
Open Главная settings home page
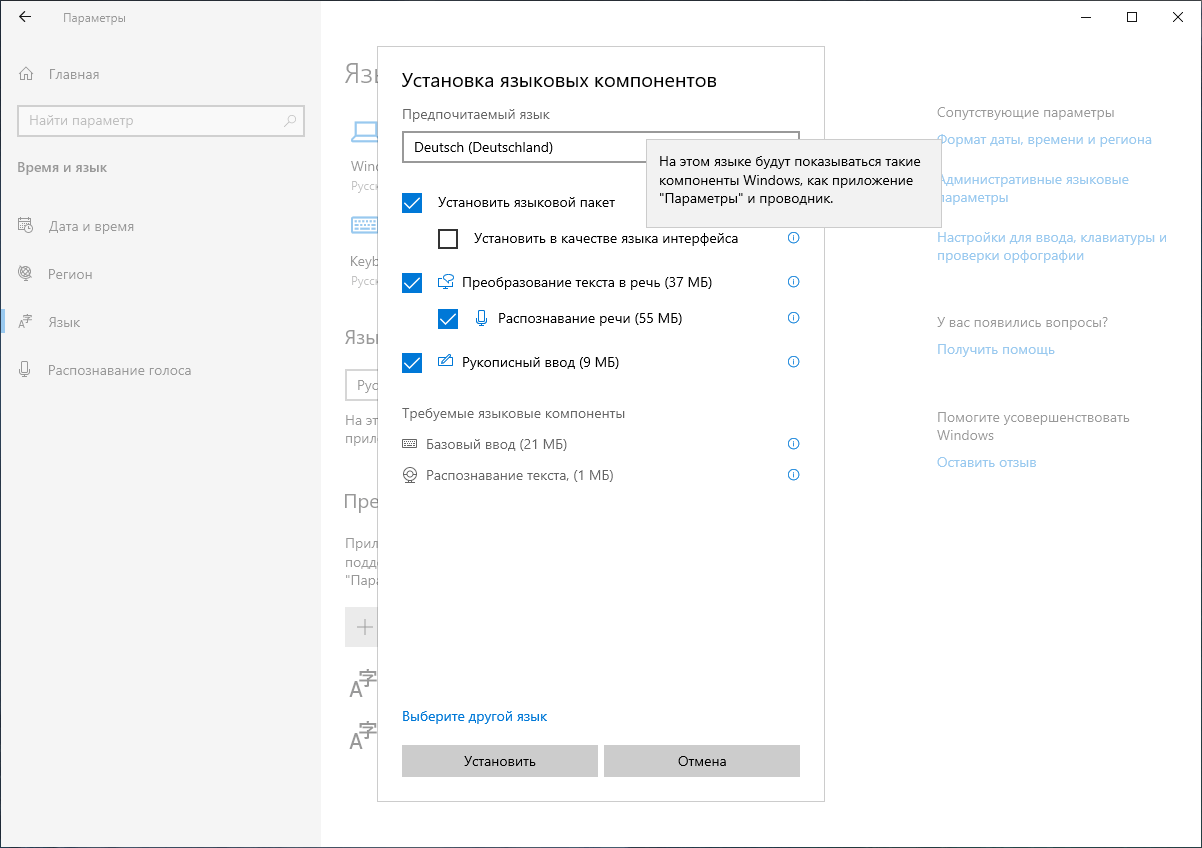coord(73,74)
